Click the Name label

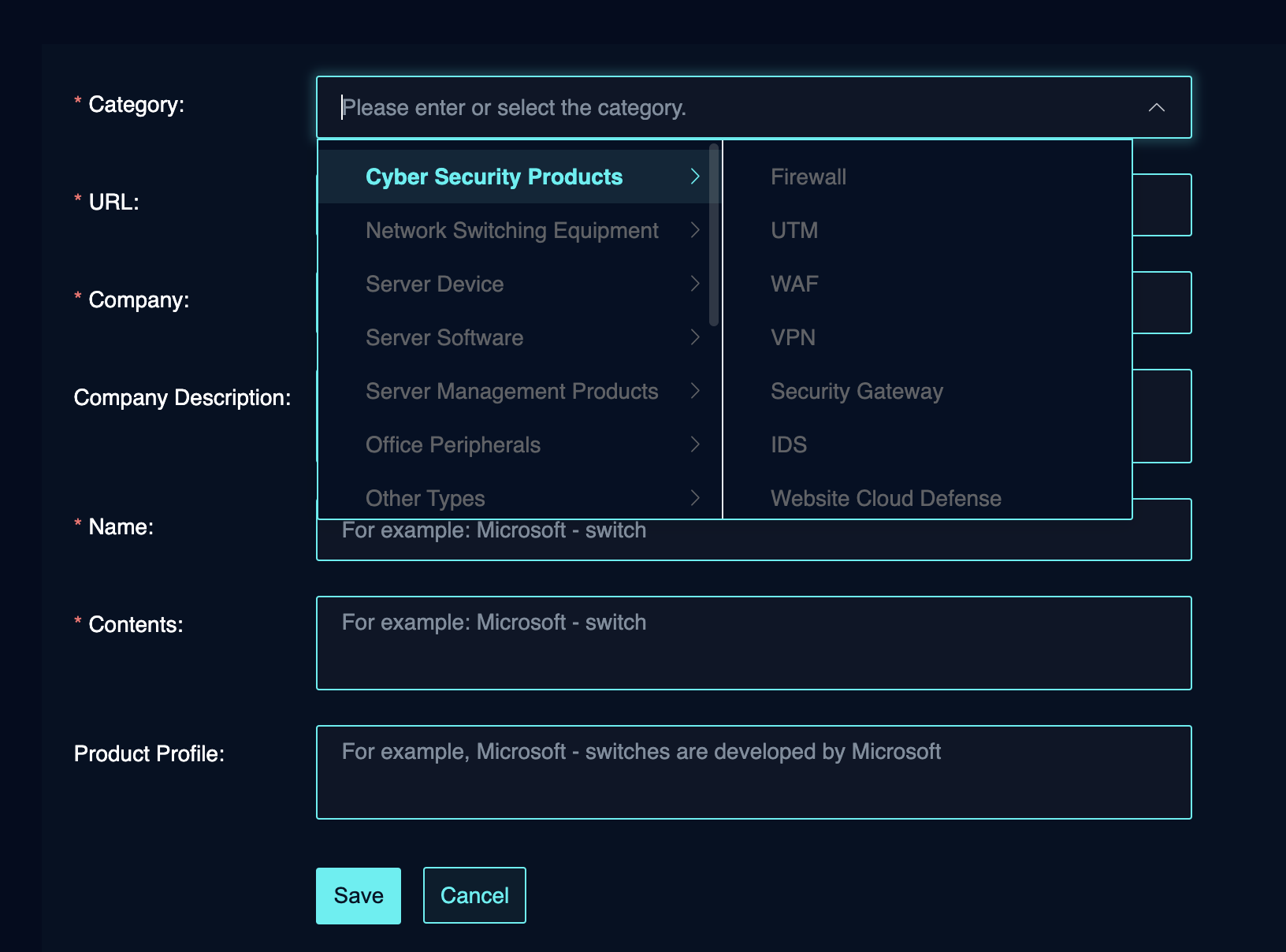pos(121,526)
